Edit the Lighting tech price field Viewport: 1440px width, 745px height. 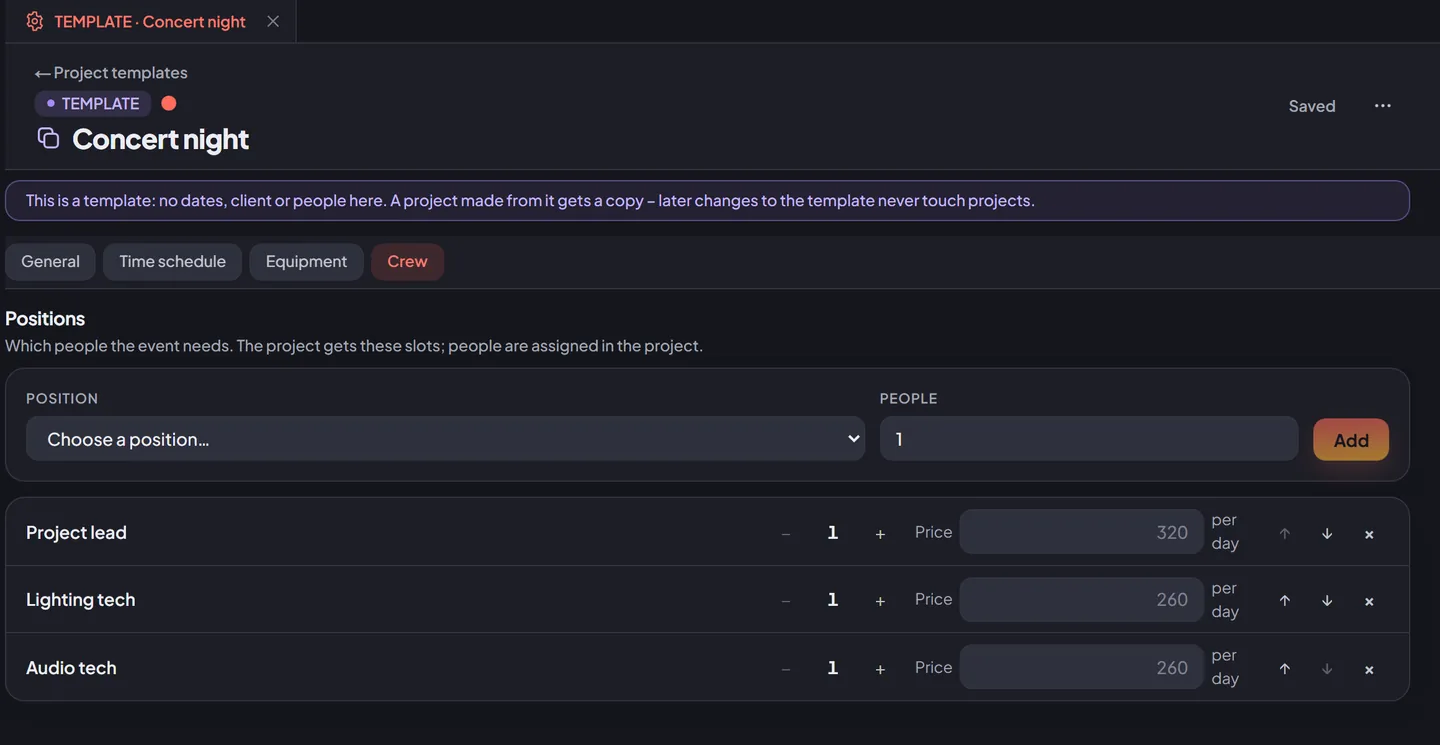pos(1081,599)
